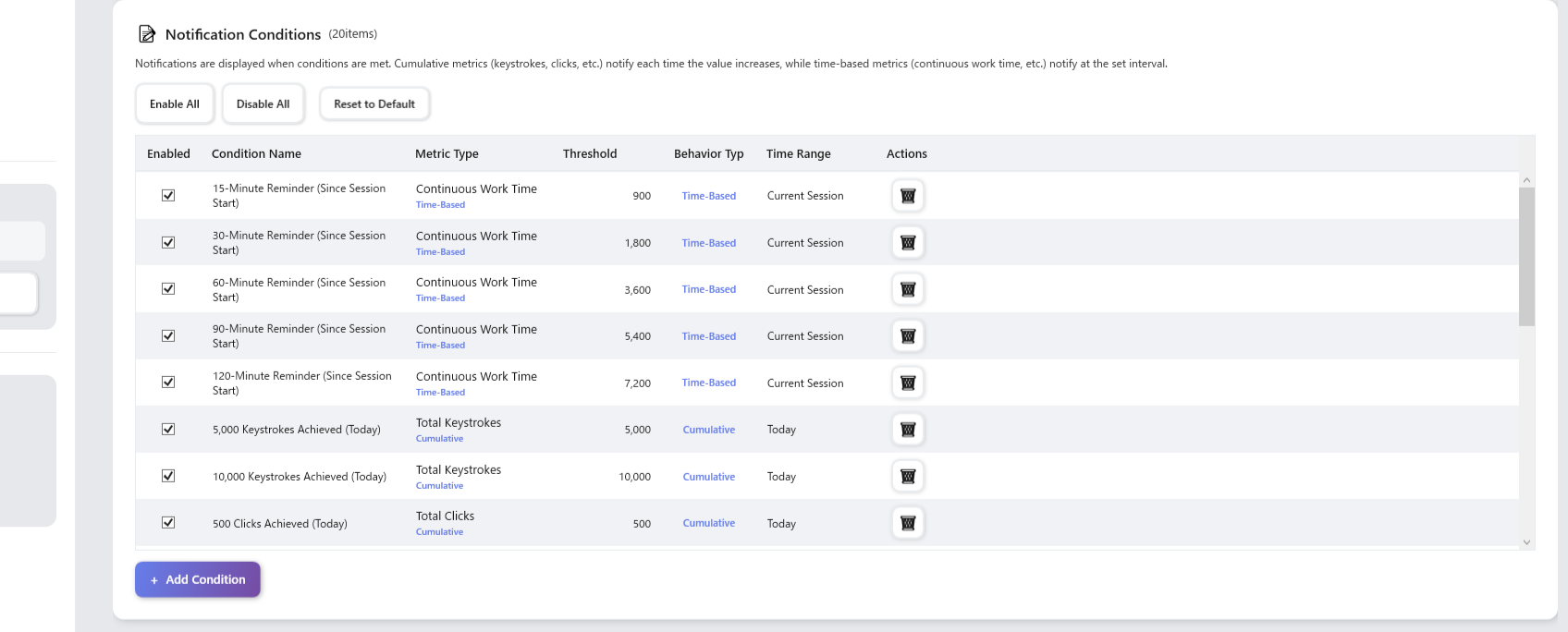Click trash icon for 60-Minute Reminder
The height and width of the screenshot is (632, 1568).
[908, 289]
